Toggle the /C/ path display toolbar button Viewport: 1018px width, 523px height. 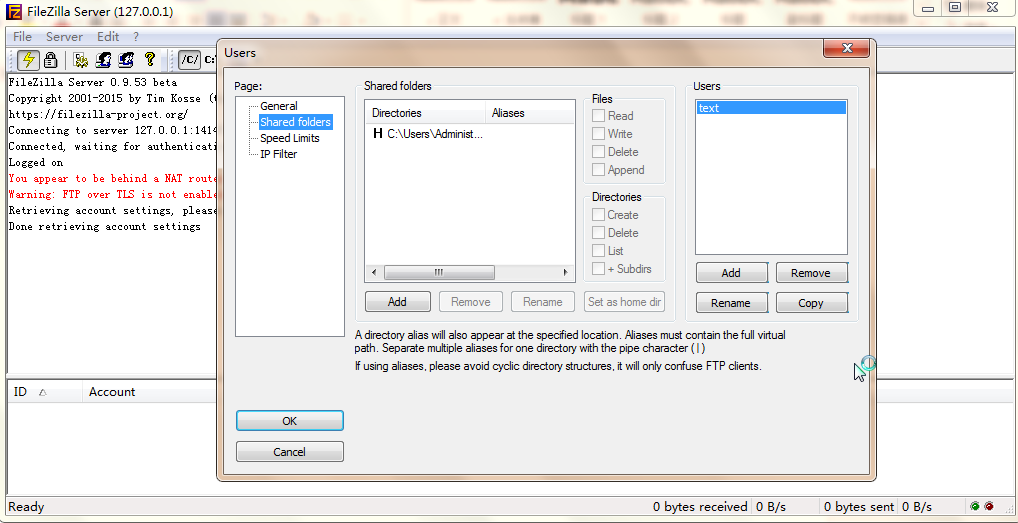coord(190,60)
